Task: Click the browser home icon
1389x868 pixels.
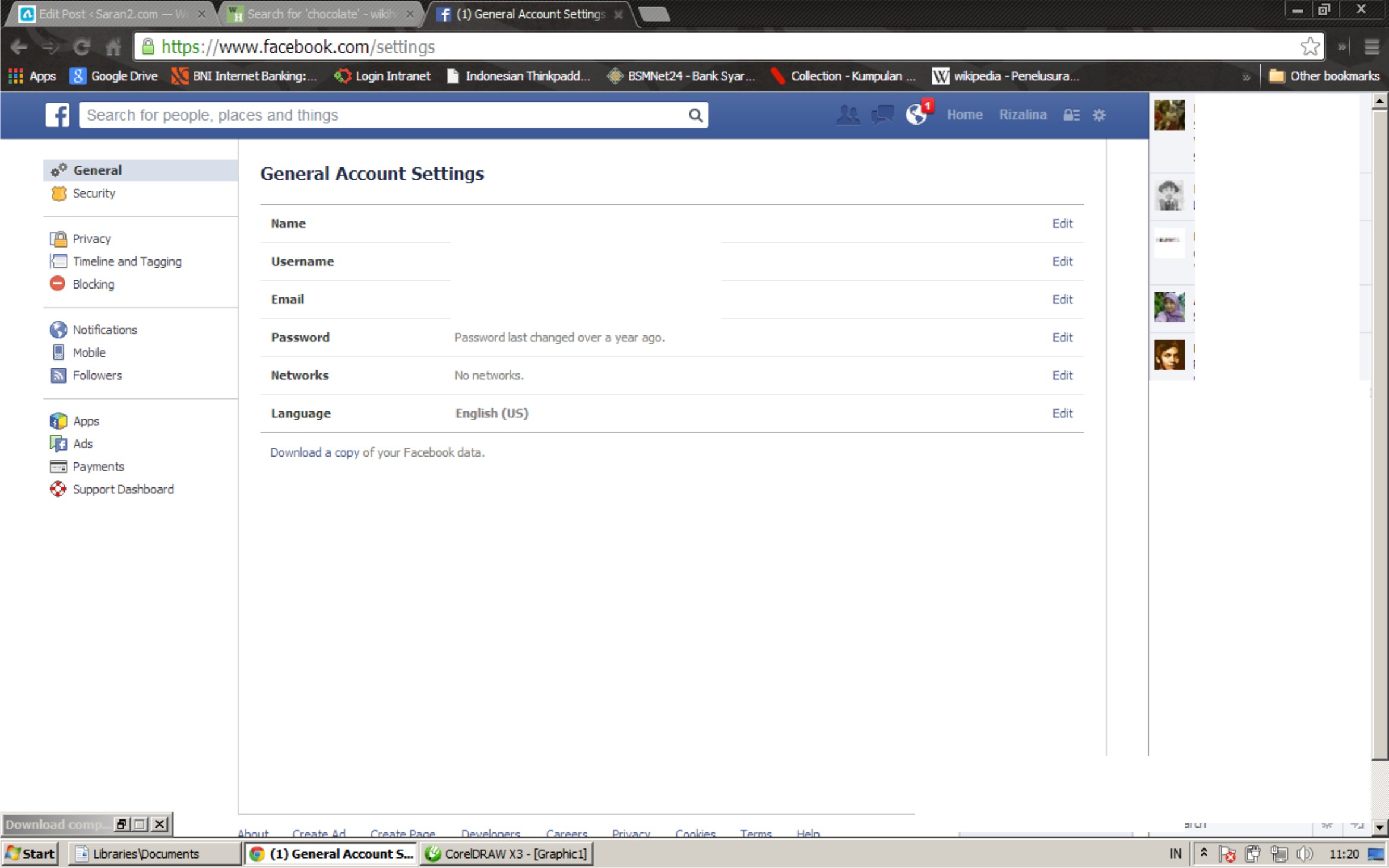Action: [x=113, y=47]
